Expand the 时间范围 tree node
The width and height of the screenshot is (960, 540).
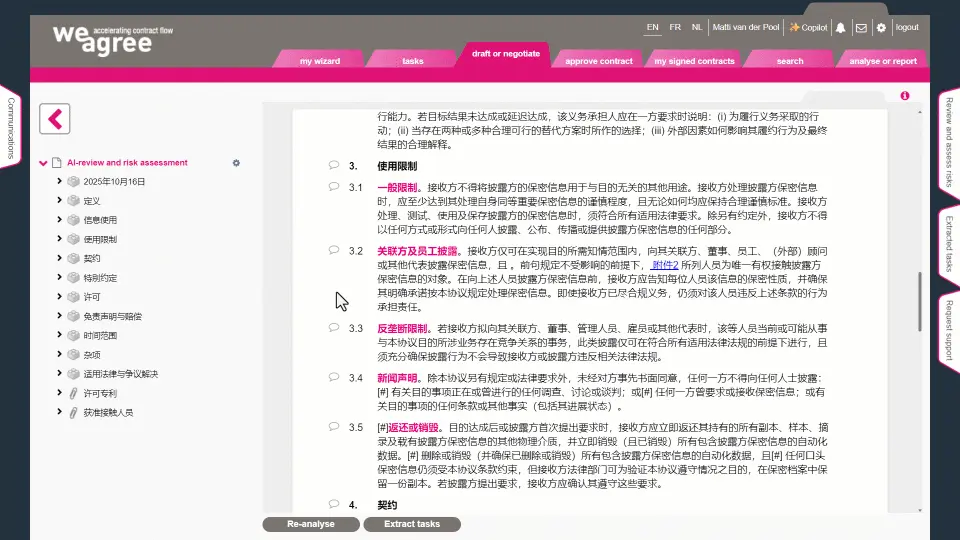(59, 335)
